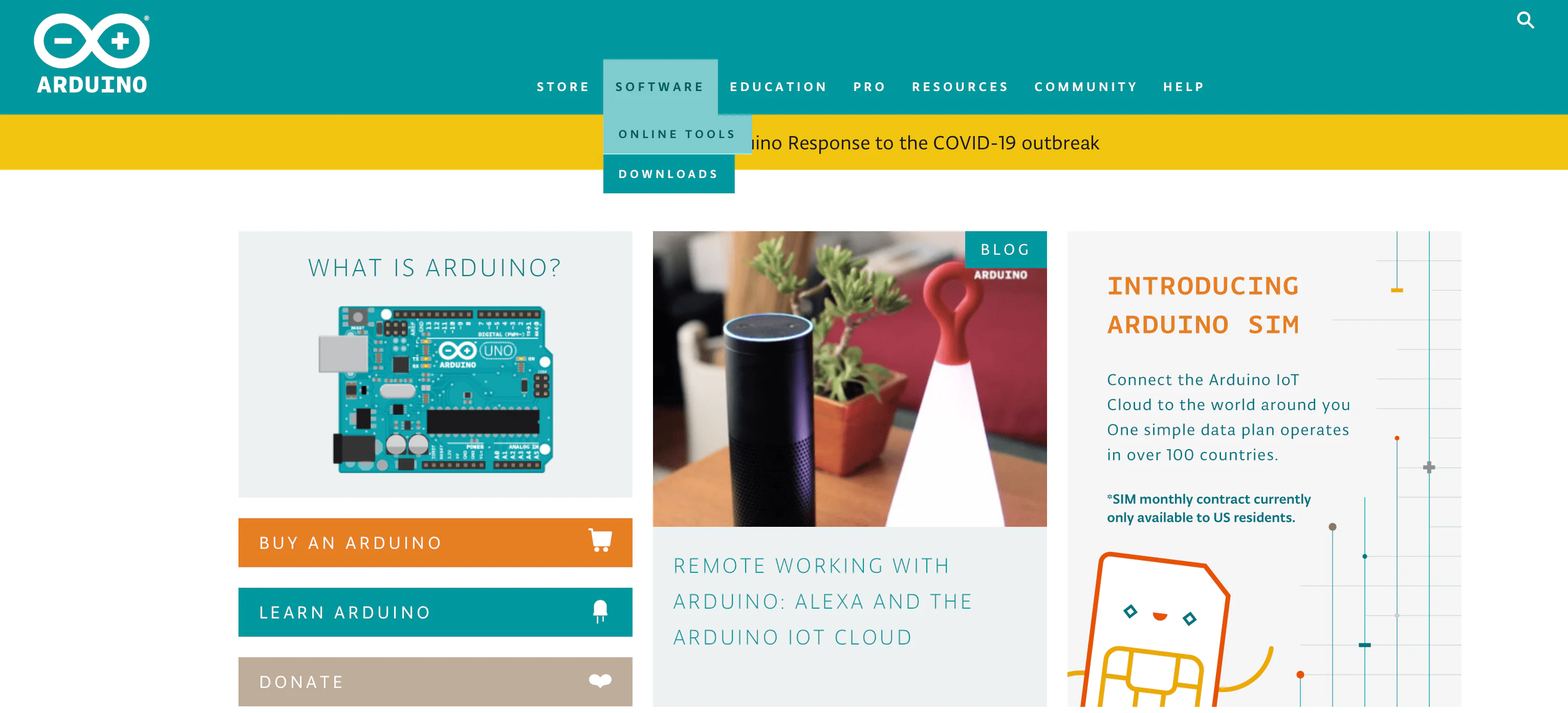This screenshot has height=713, width=1568.
Task: Open the COVID-19 response banner link
Action: tap(925, 143)
